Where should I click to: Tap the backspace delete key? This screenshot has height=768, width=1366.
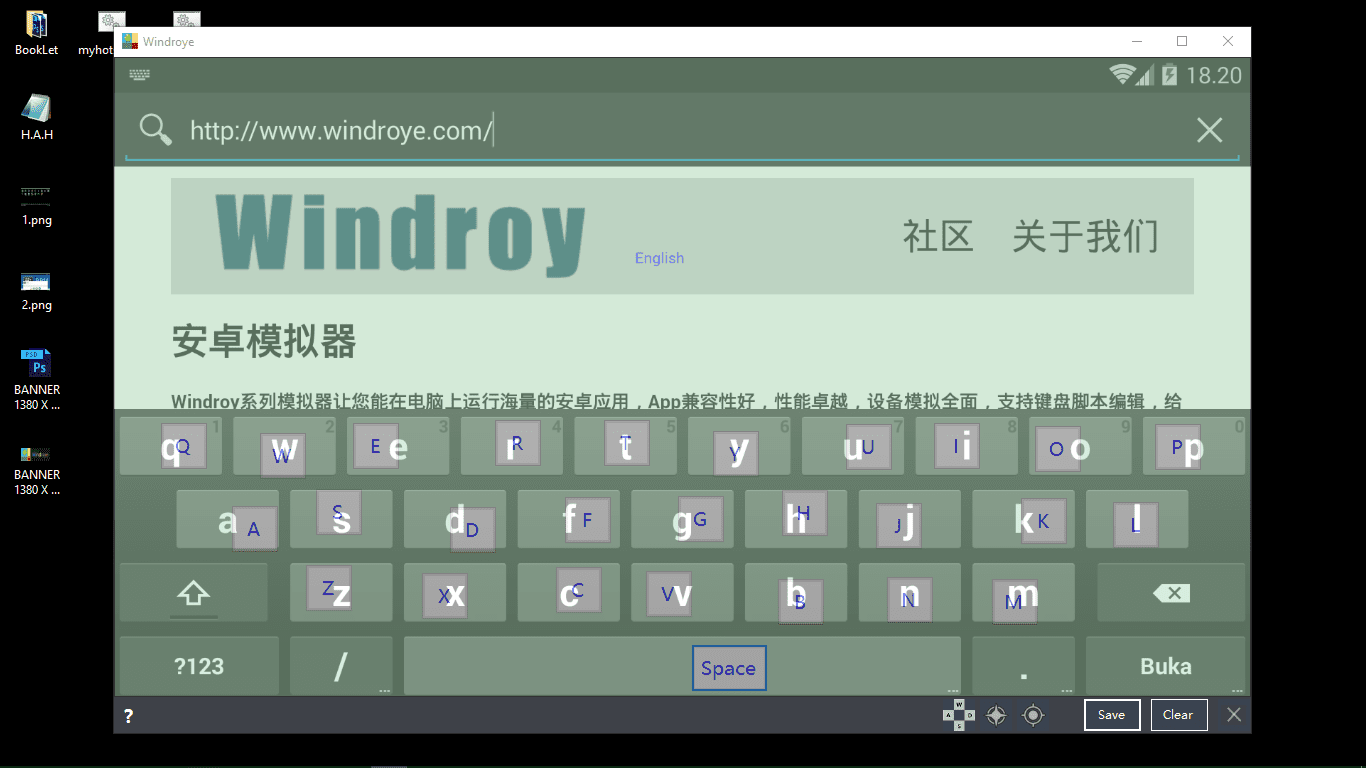[1171, 593]
